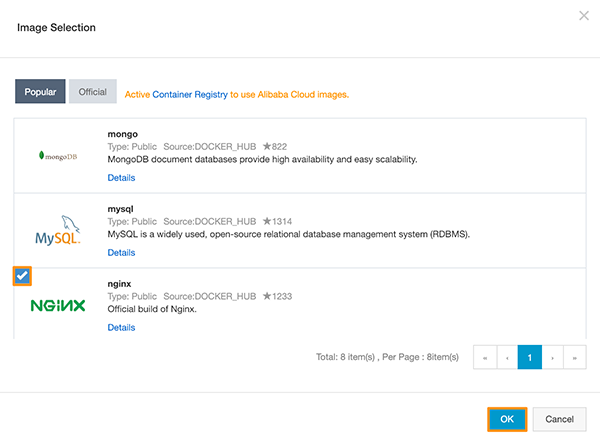Close the Image Selection dialog
Screen dimensions: 600x445
pos(584,15)
